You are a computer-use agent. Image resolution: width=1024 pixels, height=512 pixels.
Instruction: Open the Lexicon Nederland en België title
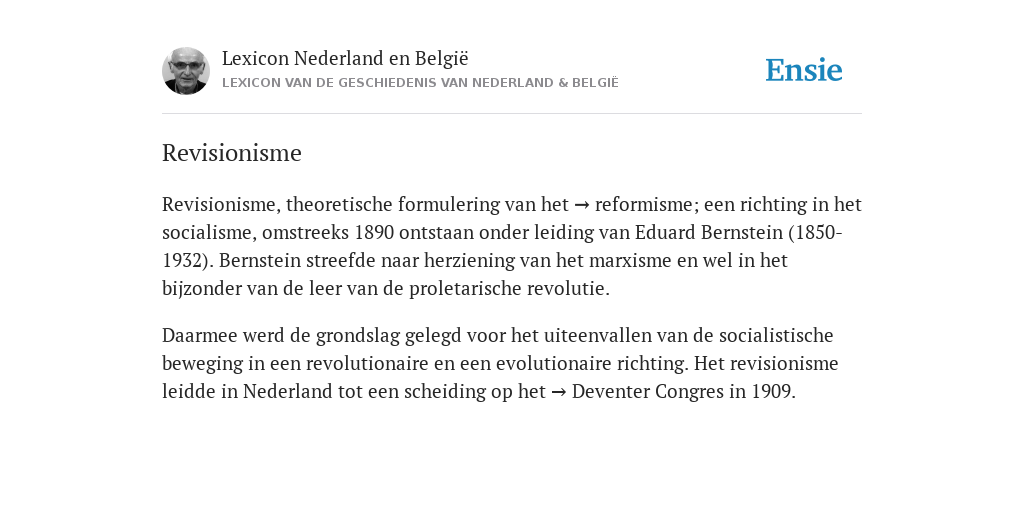pos(345,58)
